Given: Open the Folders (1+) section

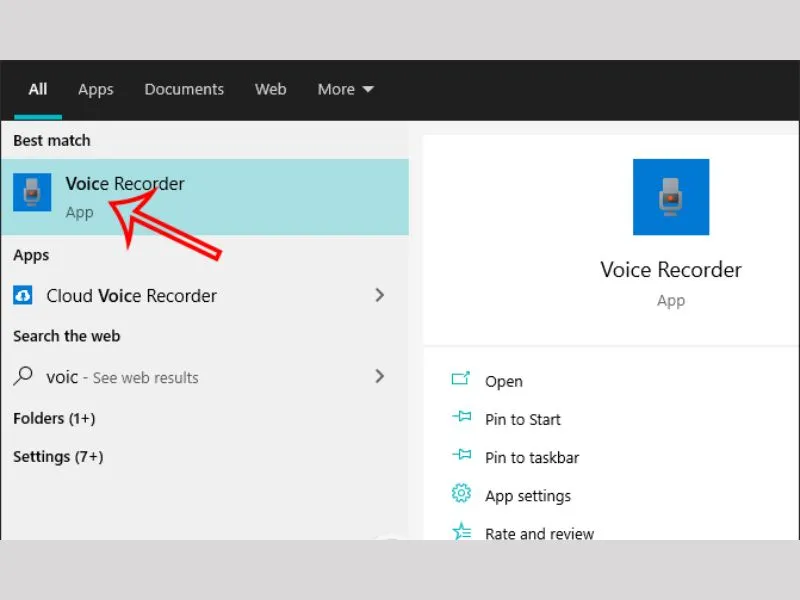Looking at the screenshot, I should (54, 418).
